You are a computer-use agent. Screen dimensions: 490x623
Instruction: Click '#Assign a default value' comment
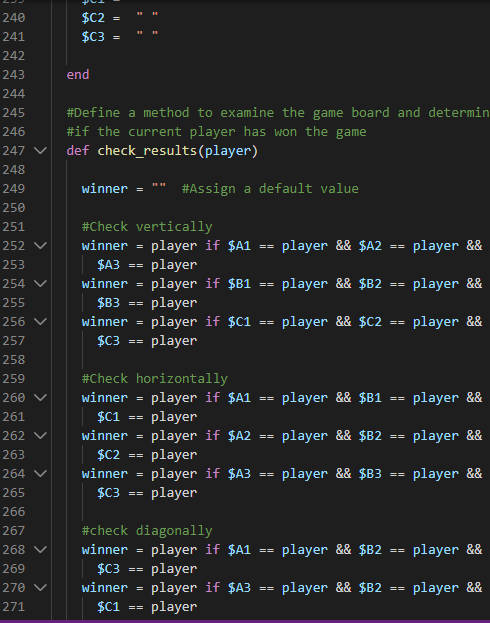click(270, 189)
